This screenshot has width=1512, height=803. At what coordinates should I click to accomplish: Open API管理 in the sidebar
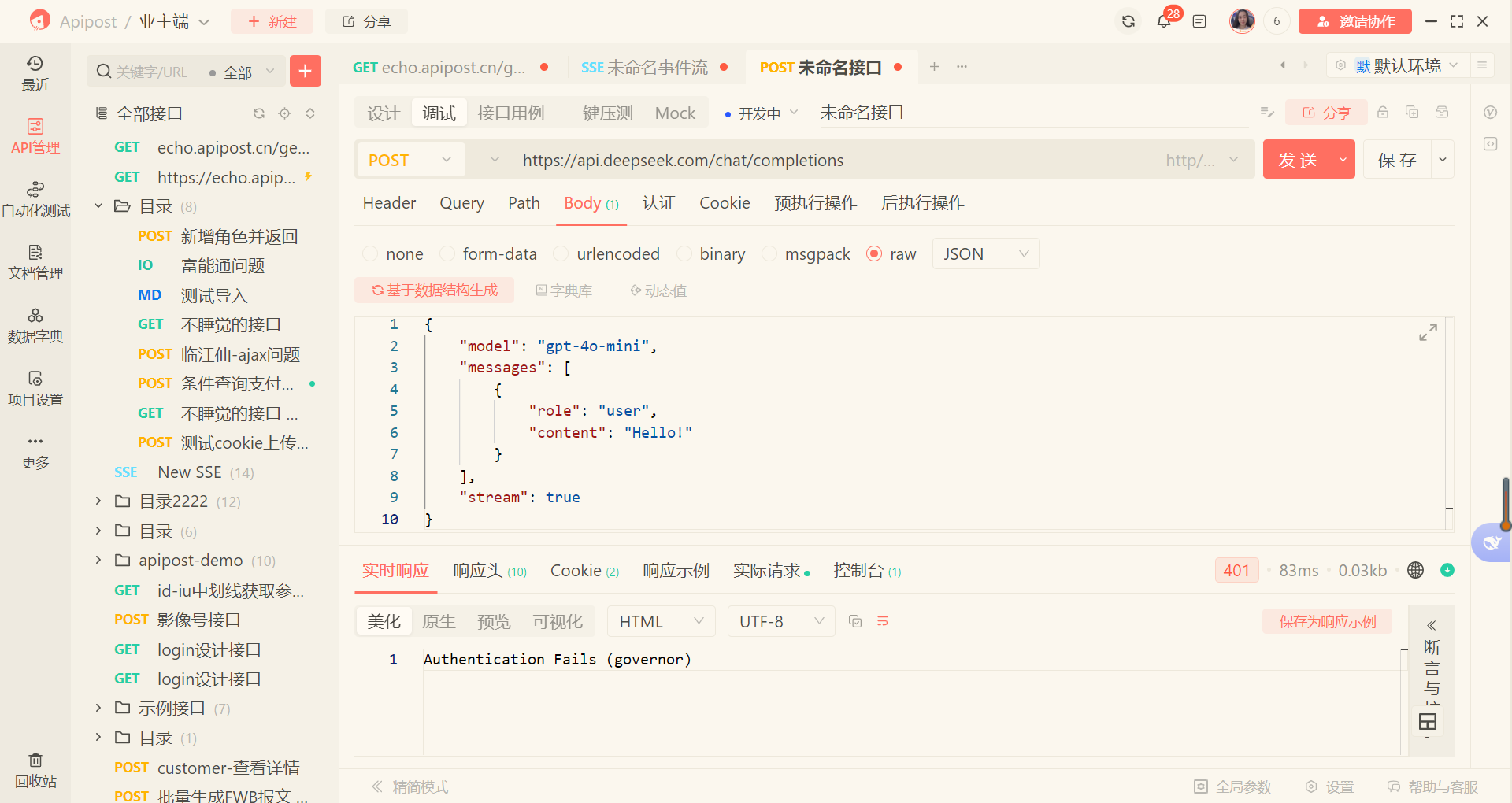click(35, 136)
